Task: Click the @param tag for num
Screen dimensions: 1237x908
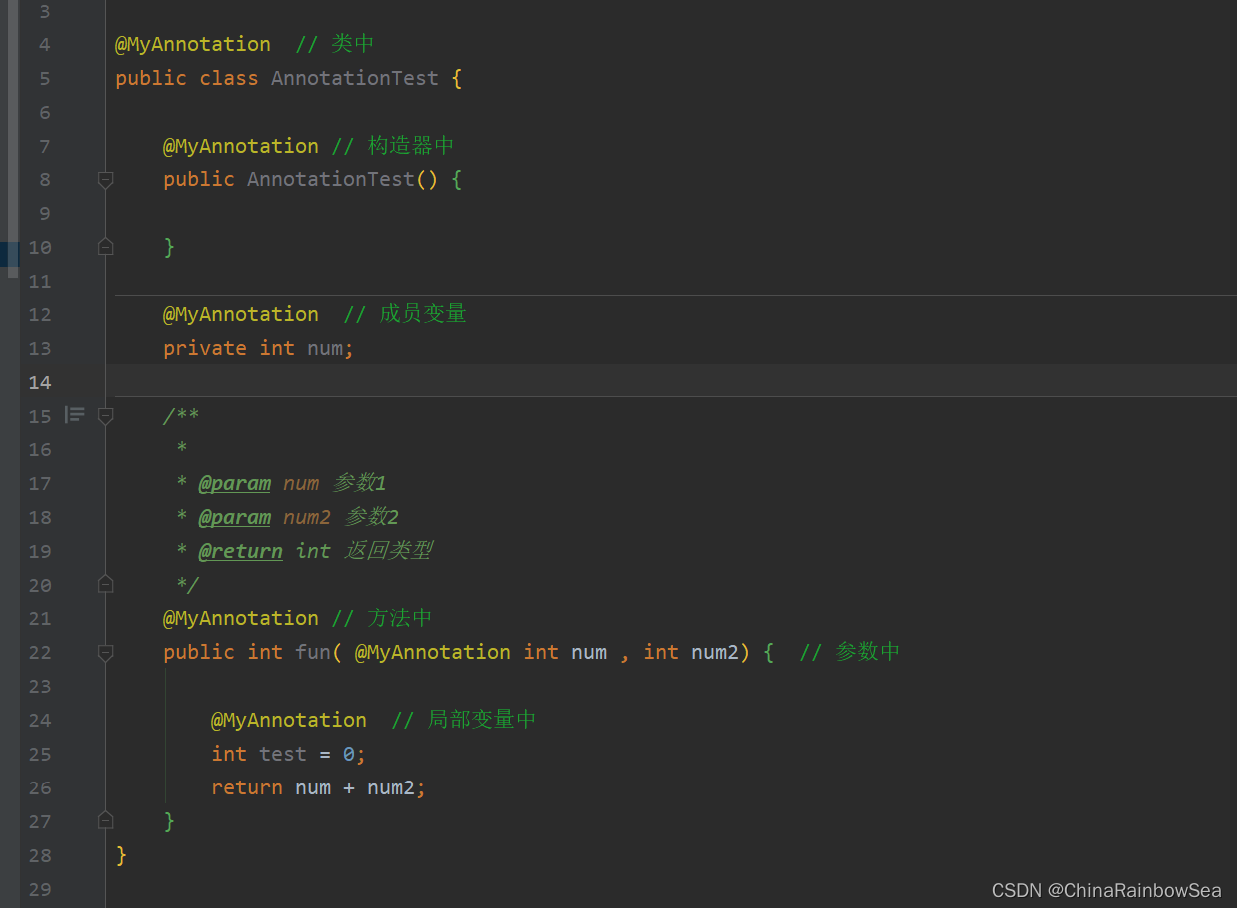Action: tap(235, 484)
